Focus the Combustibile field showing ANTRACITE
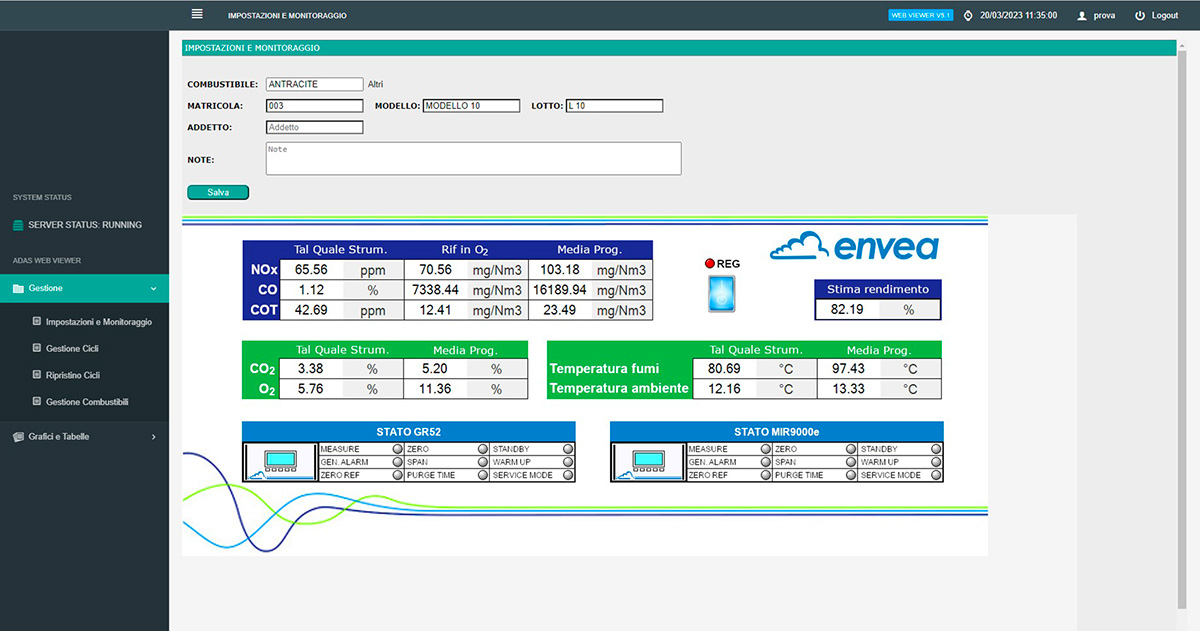This screenshot has width=1200, height=631. tap(314, 85)
